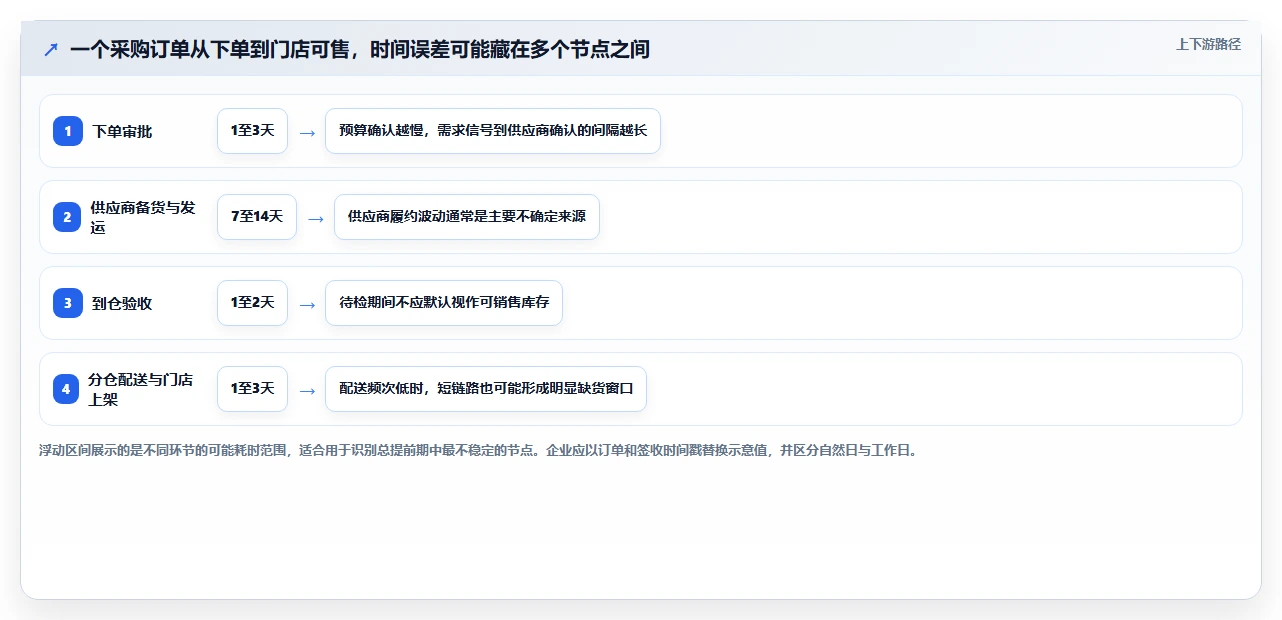Click the step 1 number badge

click(x=68, y=131)
